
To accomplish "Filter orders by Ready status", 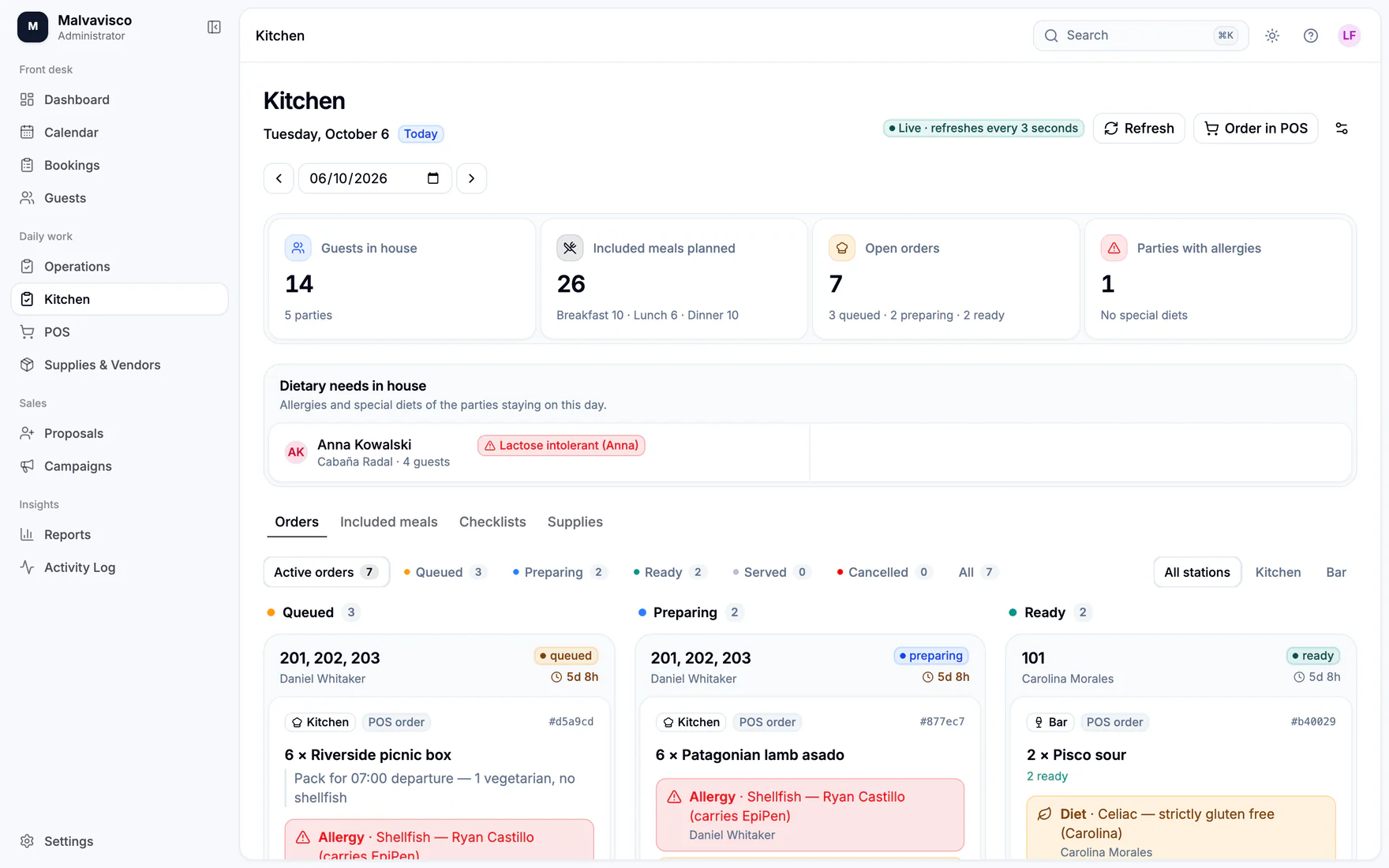I will (670, 572).
